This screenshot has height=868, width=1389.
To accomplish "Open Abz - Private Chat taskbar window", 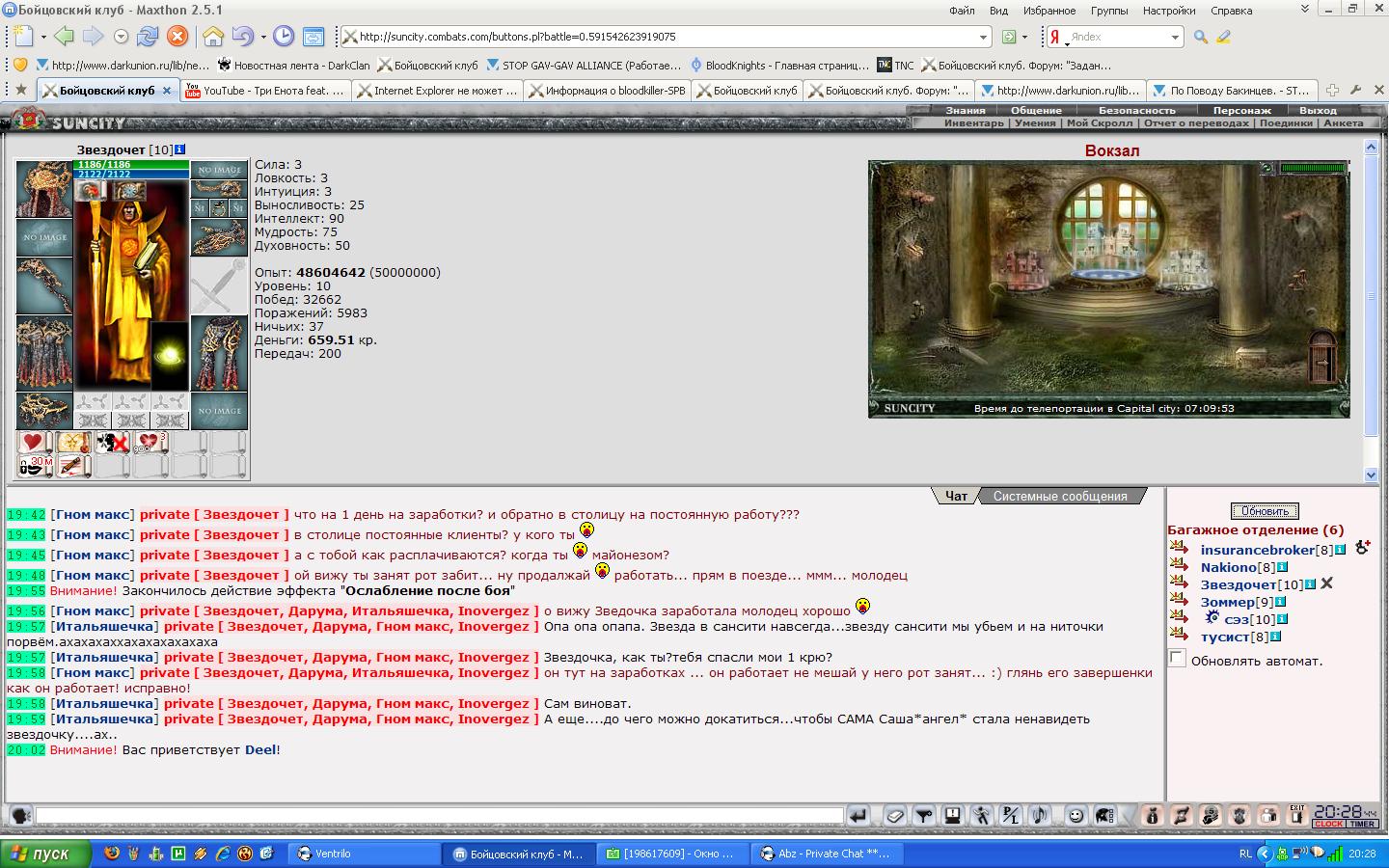I will click(828, 854).
